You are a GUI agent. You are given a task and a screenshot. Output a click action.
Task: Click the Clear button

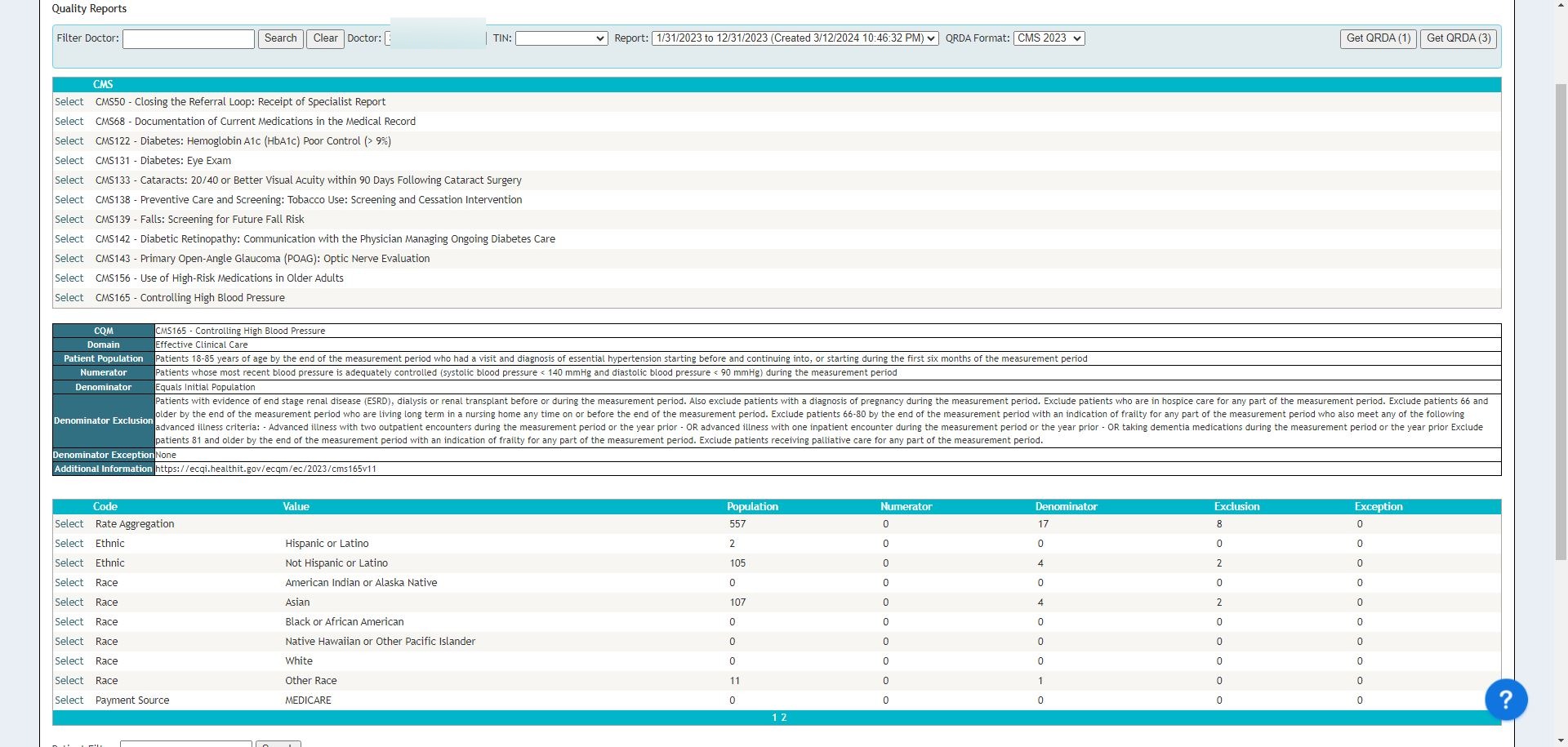[325, 39]
